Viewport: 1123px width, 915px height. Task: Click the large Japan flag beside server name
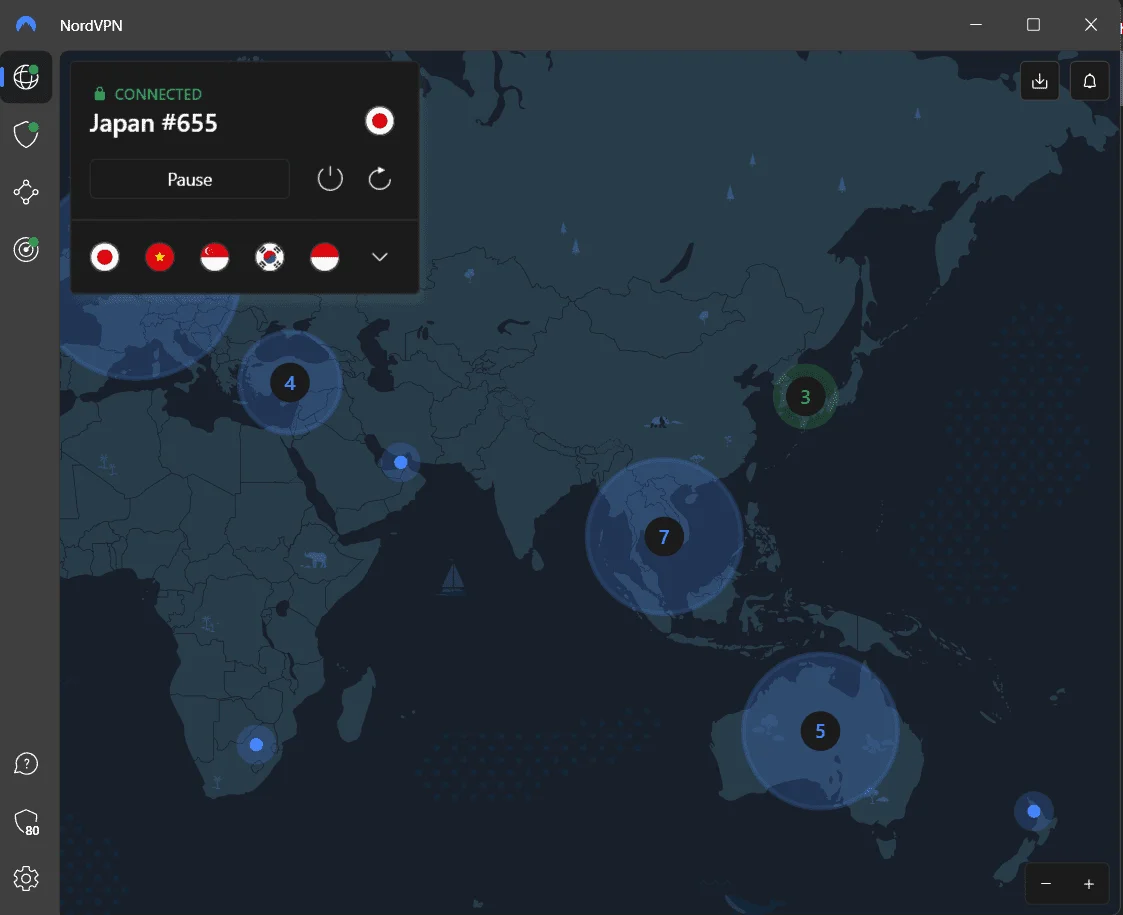(380, 121)
